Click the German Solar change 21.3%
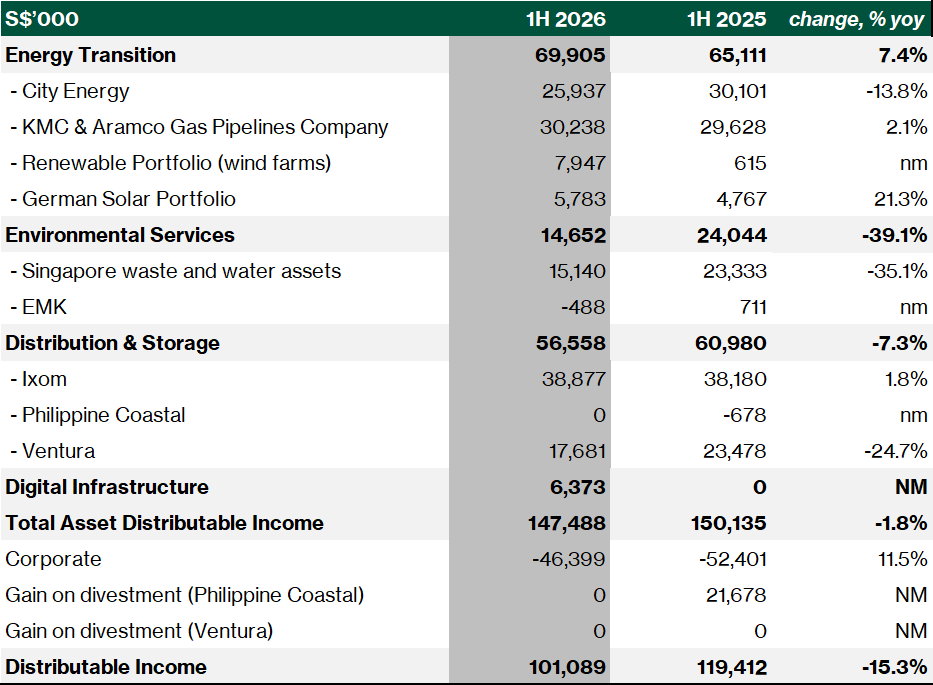Screen dimensions: 933x685 coord(900,199)
